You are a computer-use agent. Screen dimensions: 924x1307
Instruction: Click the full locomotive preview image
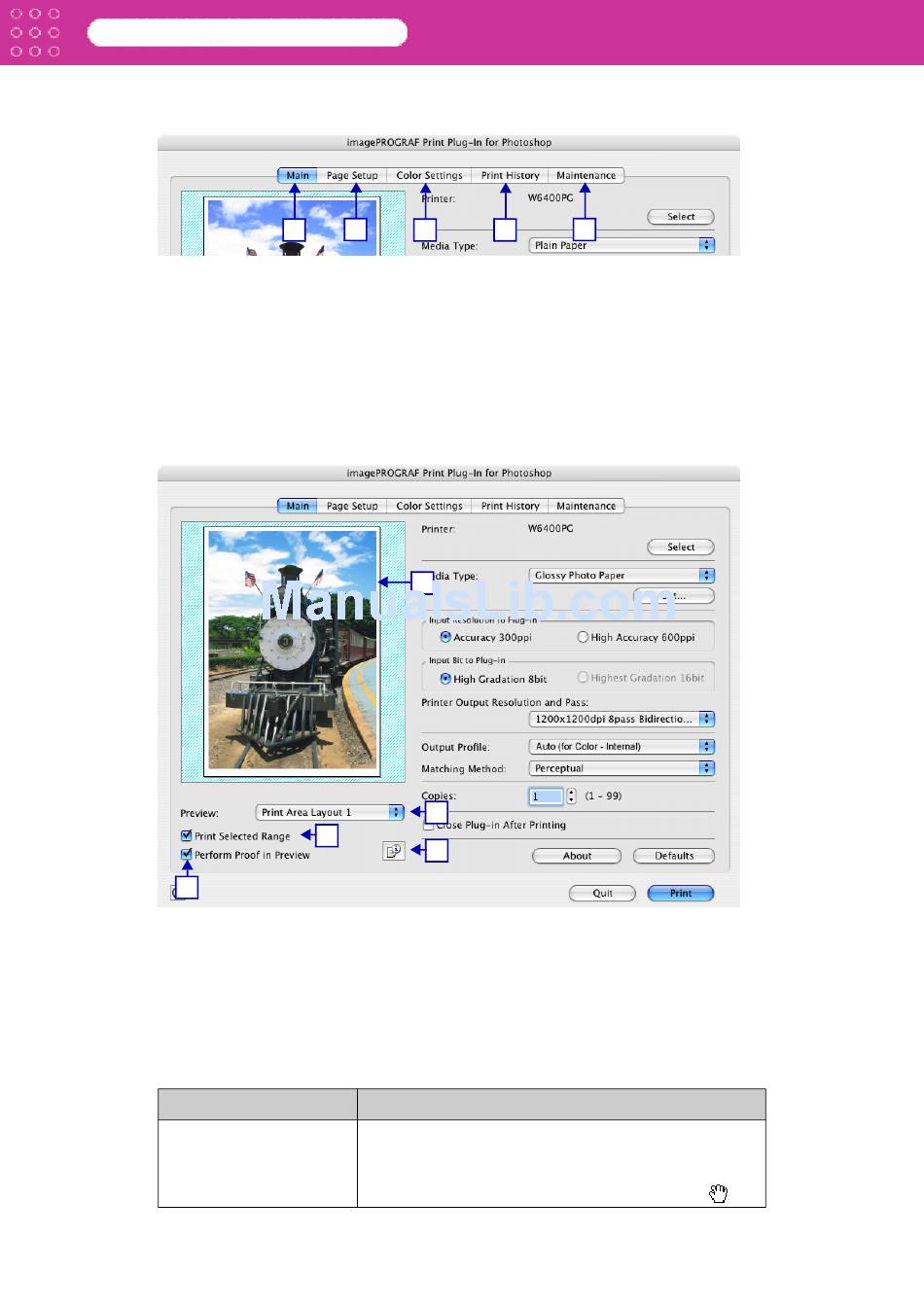pyautogui.click(x=293, y=650)
